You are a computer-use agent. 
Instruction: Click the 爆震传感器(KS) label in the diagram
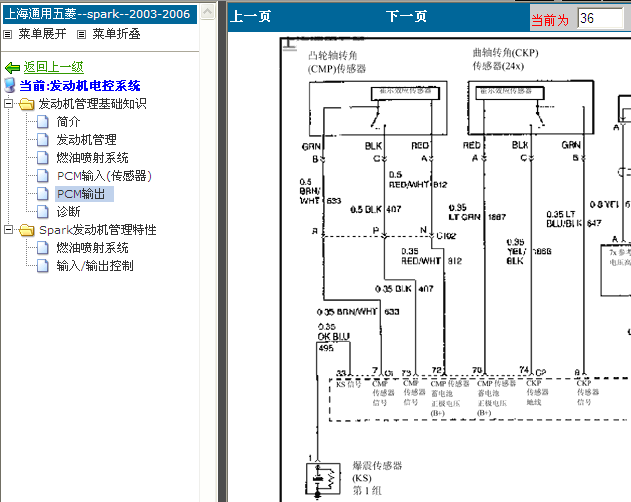[x=377, y=478]
